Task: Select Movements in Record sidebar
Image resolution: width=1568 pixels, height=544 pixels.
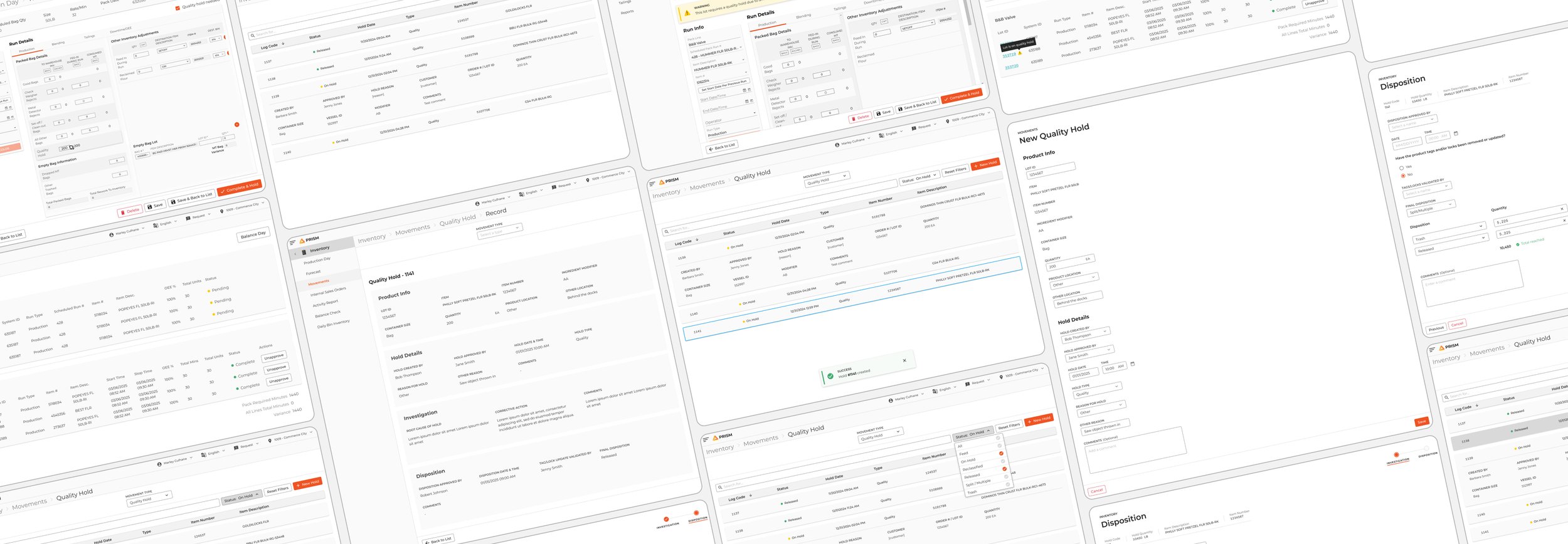Action: pos(318,283)
